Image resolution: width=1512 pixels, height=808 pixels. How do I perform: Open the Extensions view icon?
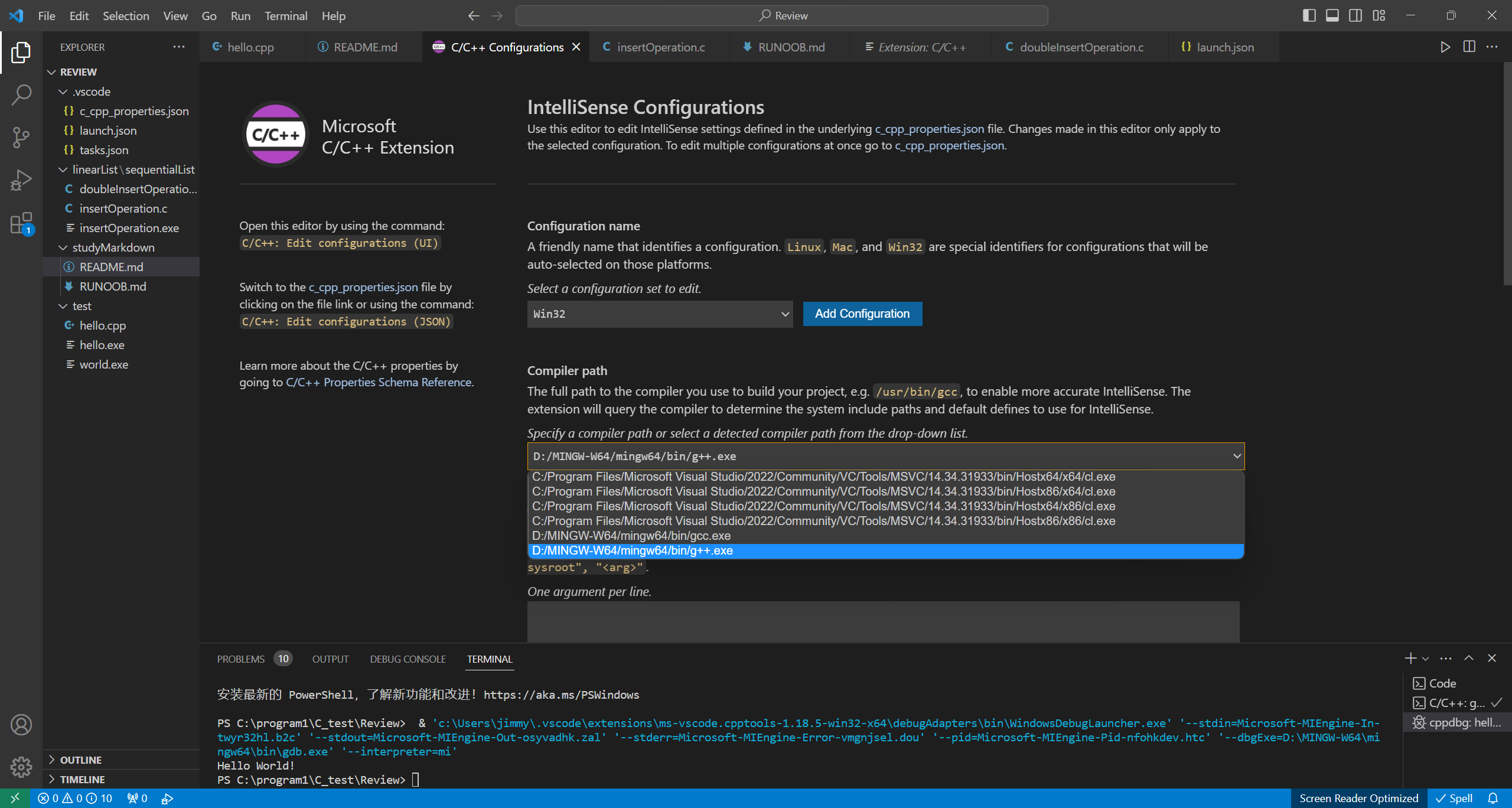21,223
